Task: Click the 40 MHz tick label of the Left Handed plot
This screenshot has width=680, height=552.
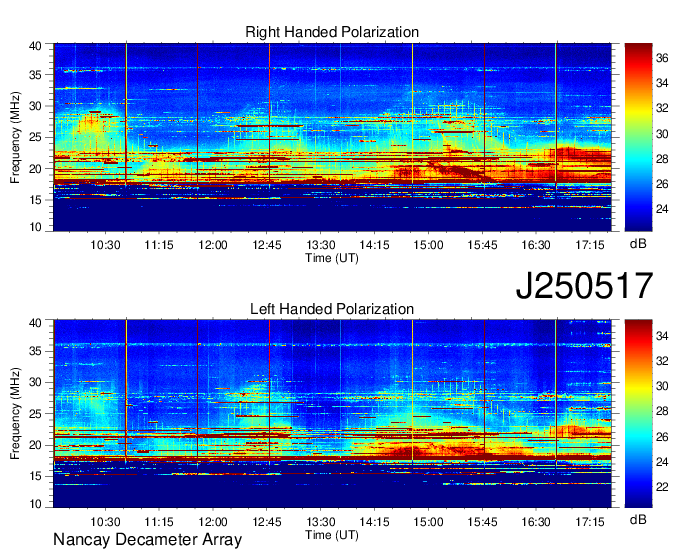Action: (35, 323)
